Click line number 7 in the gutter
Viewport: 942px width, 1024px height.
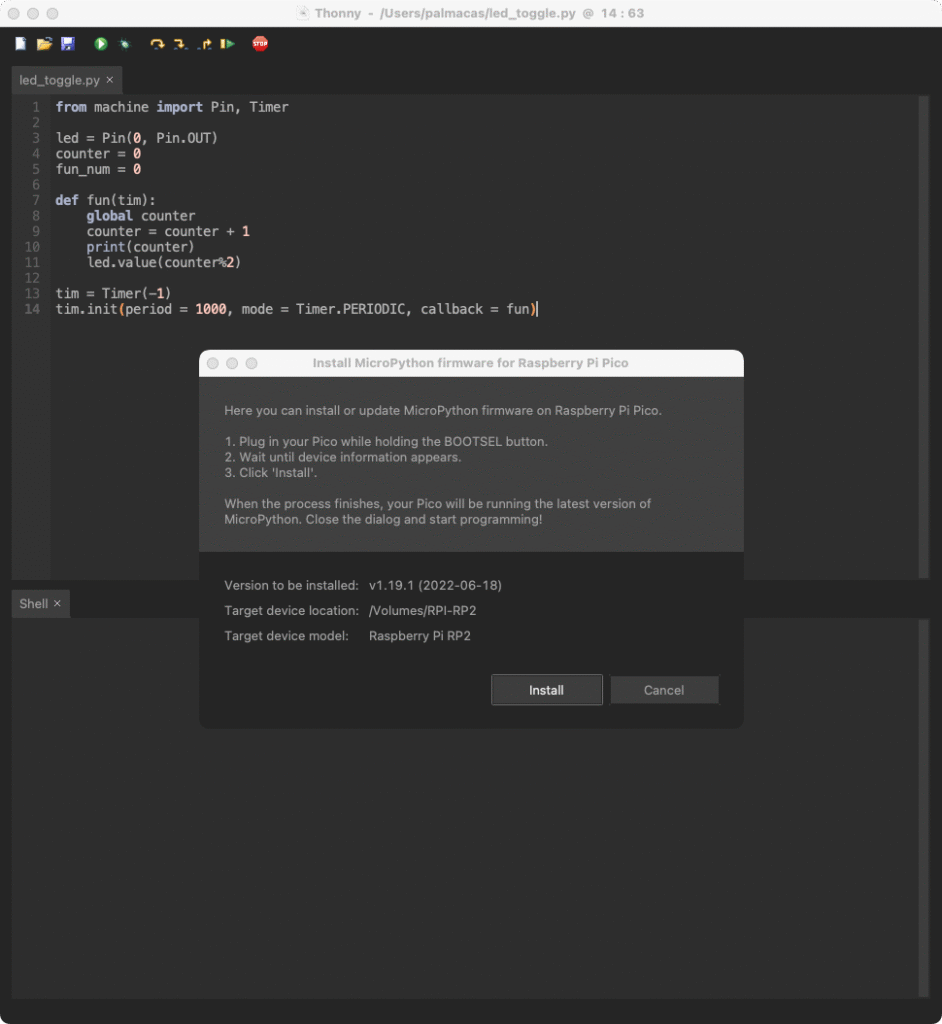pyautogui.click(x=35, y=200)
